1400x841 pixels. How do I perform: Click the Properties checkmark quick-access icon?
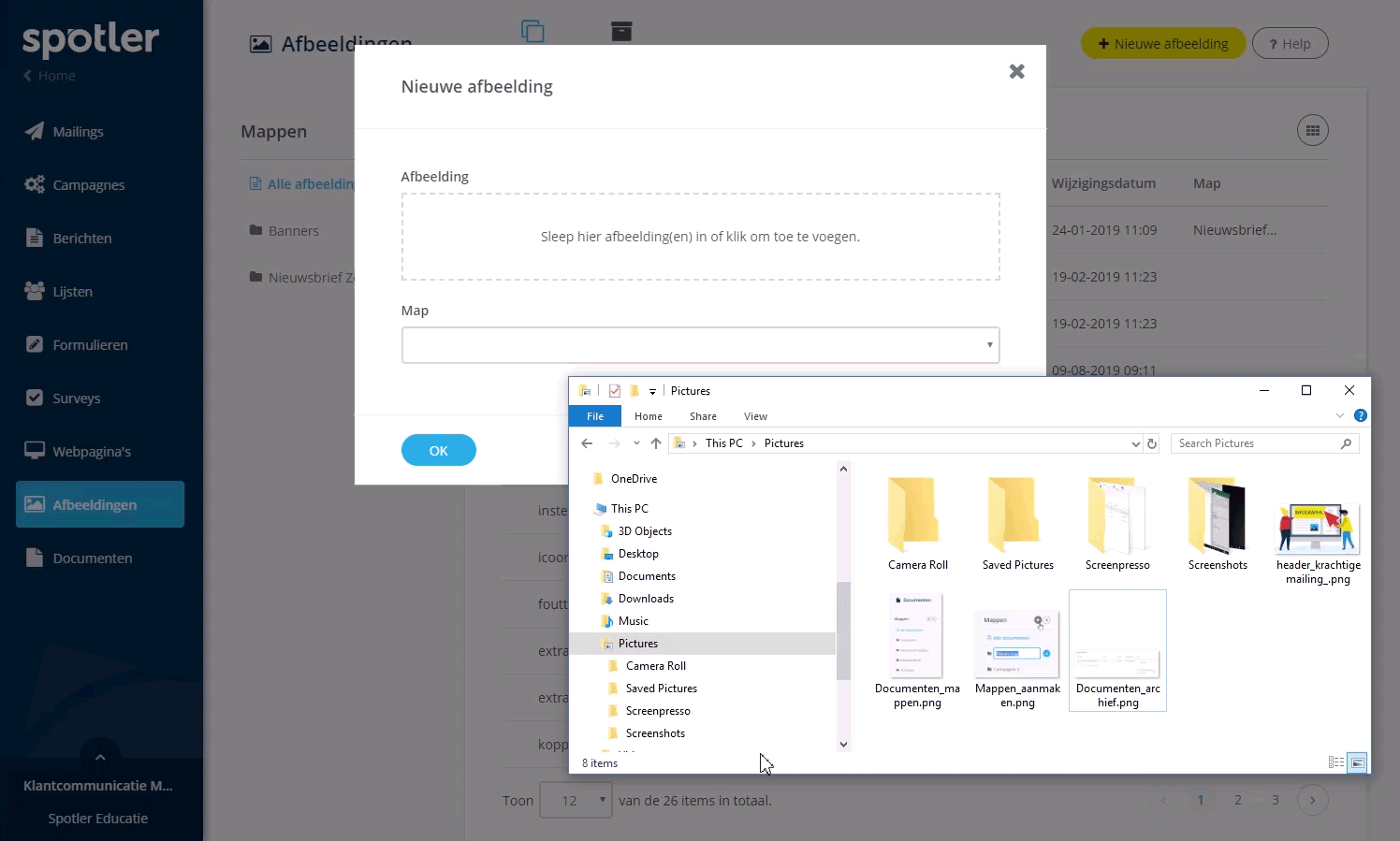pyautogui.click(x=614, y=391)
